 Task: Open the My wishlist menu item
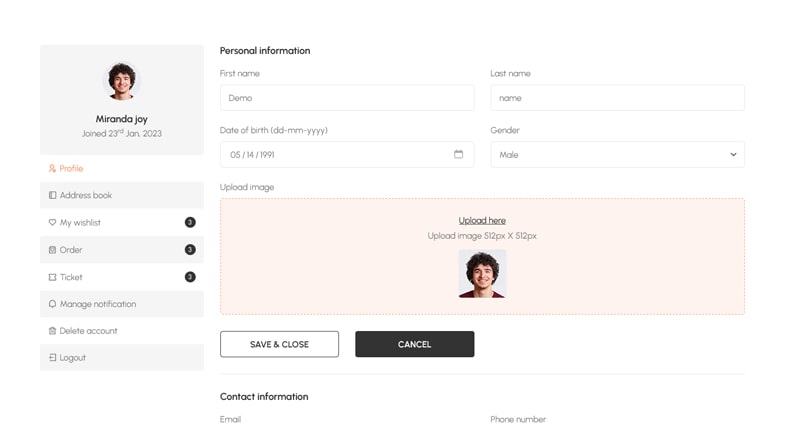click(80, 223)
